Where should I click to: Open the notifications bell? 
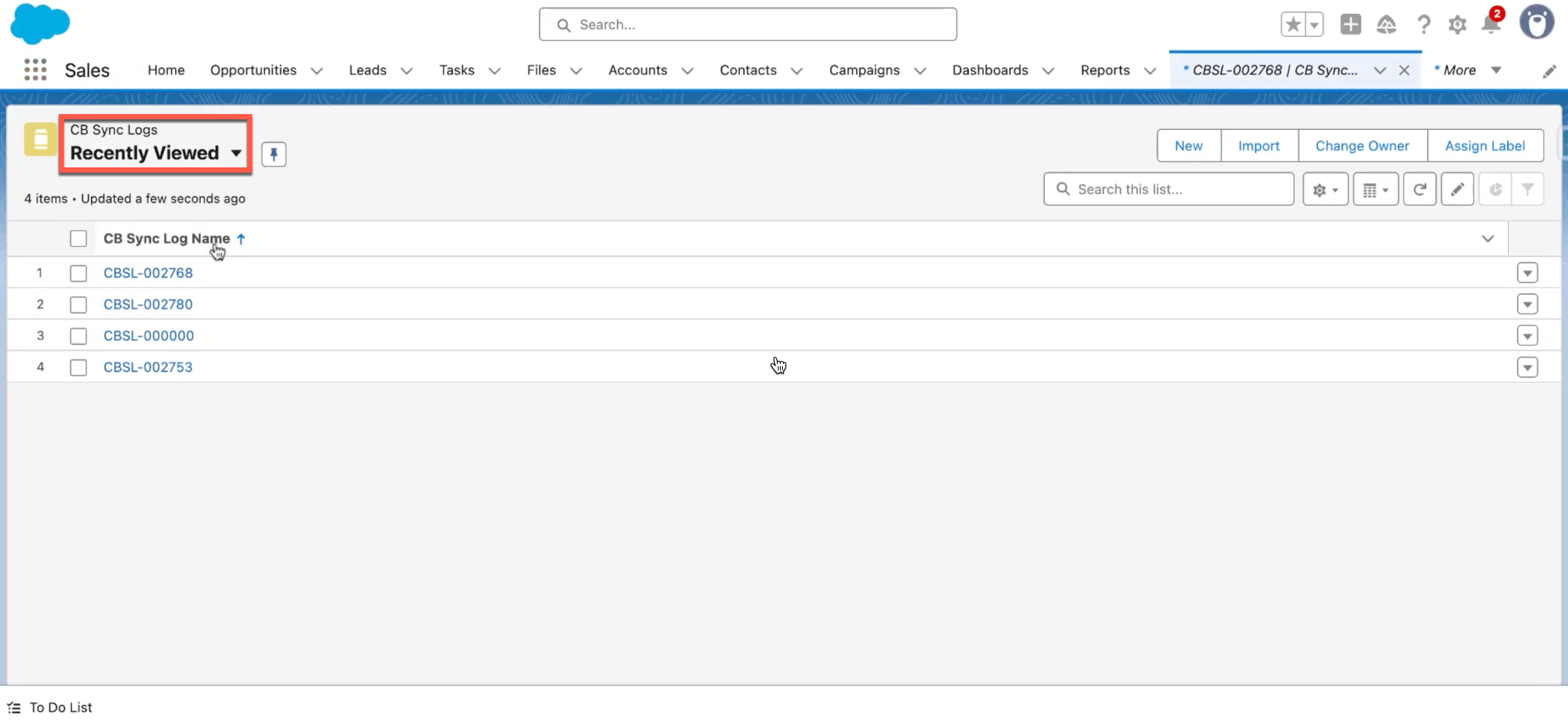coord(1491,25)
